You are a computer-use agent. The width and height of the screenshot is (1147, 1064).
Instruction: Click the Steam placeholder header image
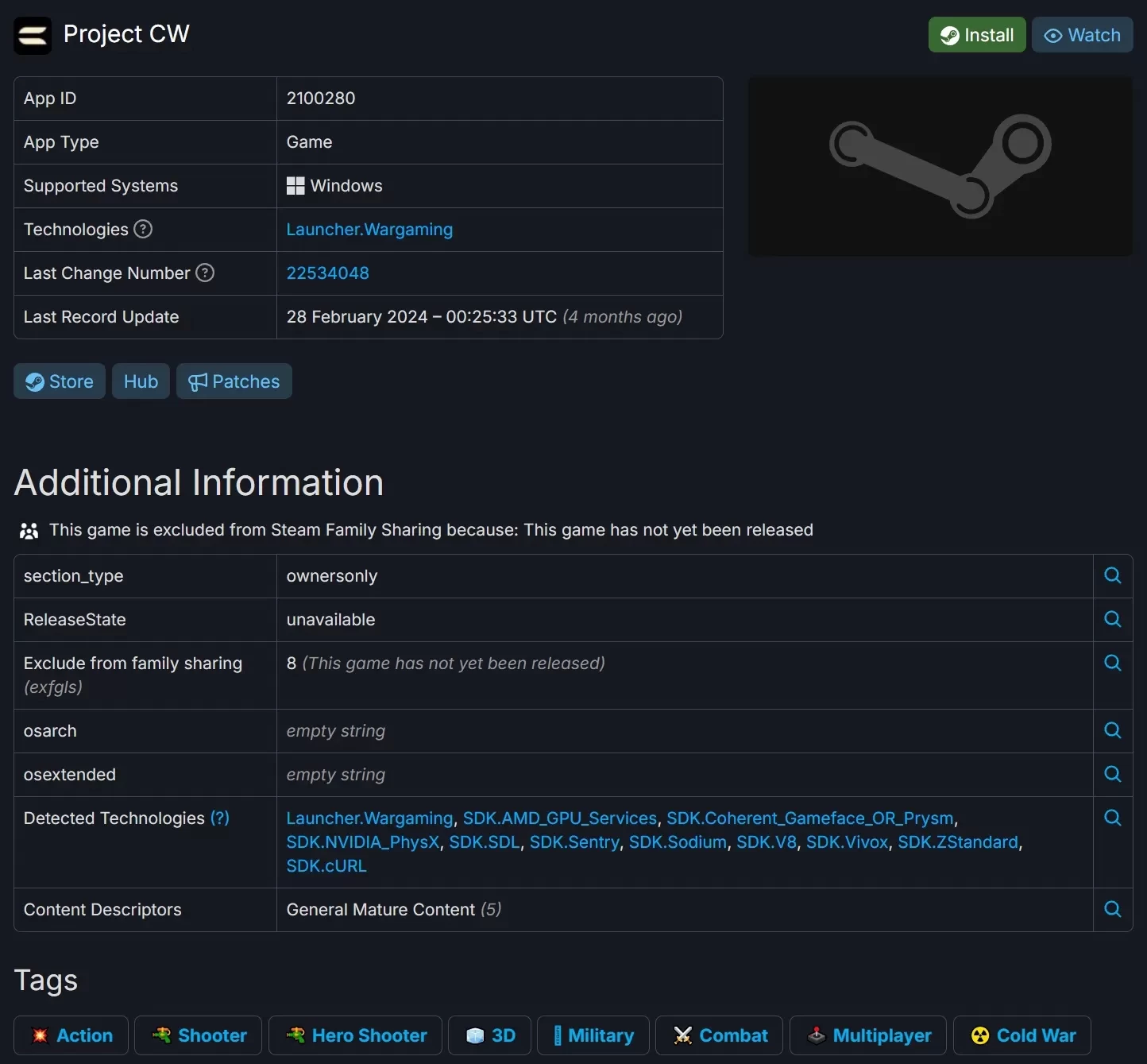(x=940, y=166)
